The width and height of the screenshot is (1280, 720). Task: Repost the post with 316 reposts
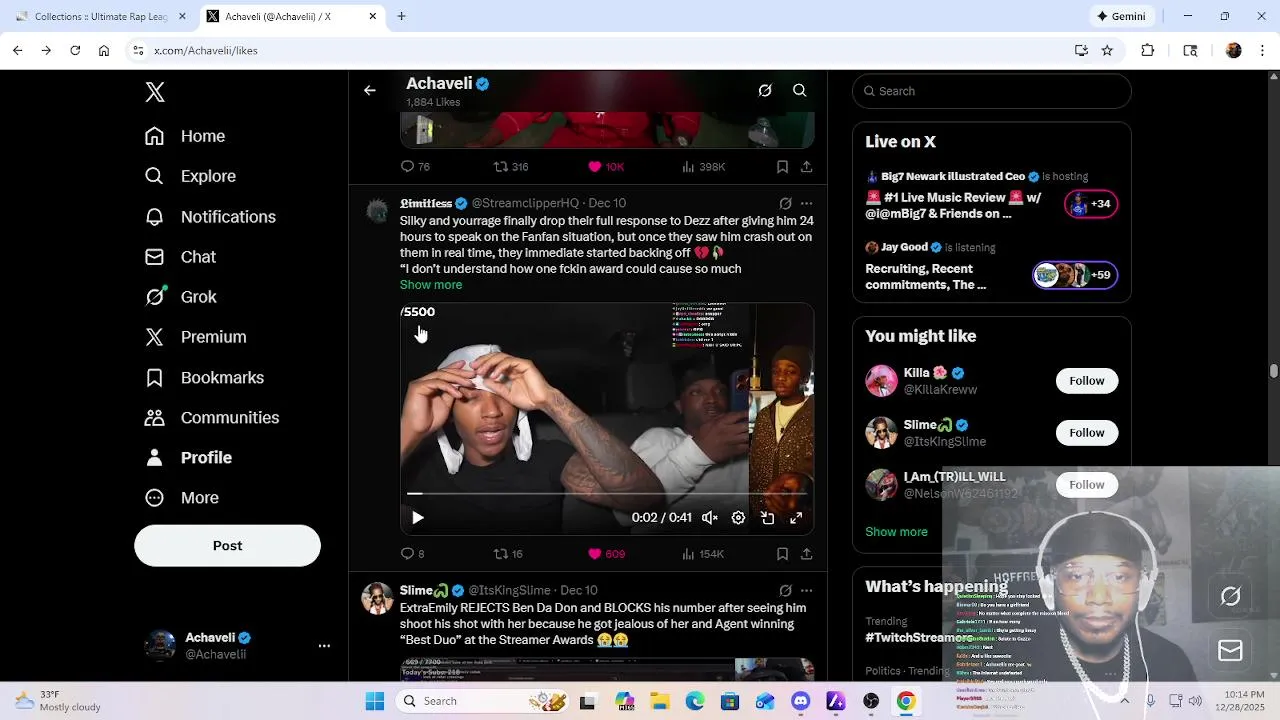pos(511,167)
